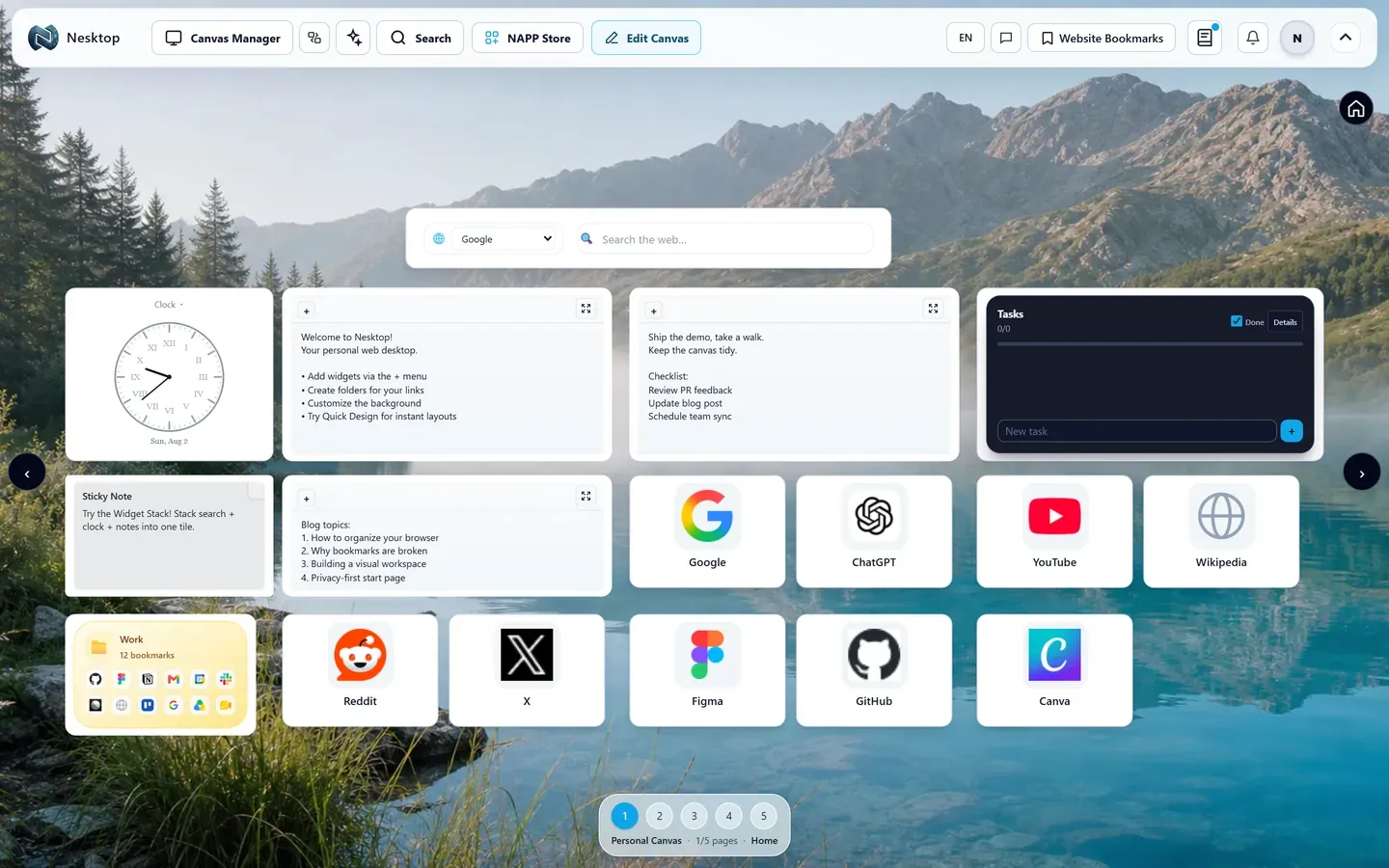Add task with the blue plus button
Screen dimensions: 1389x868
click(x=1292, y=431)
